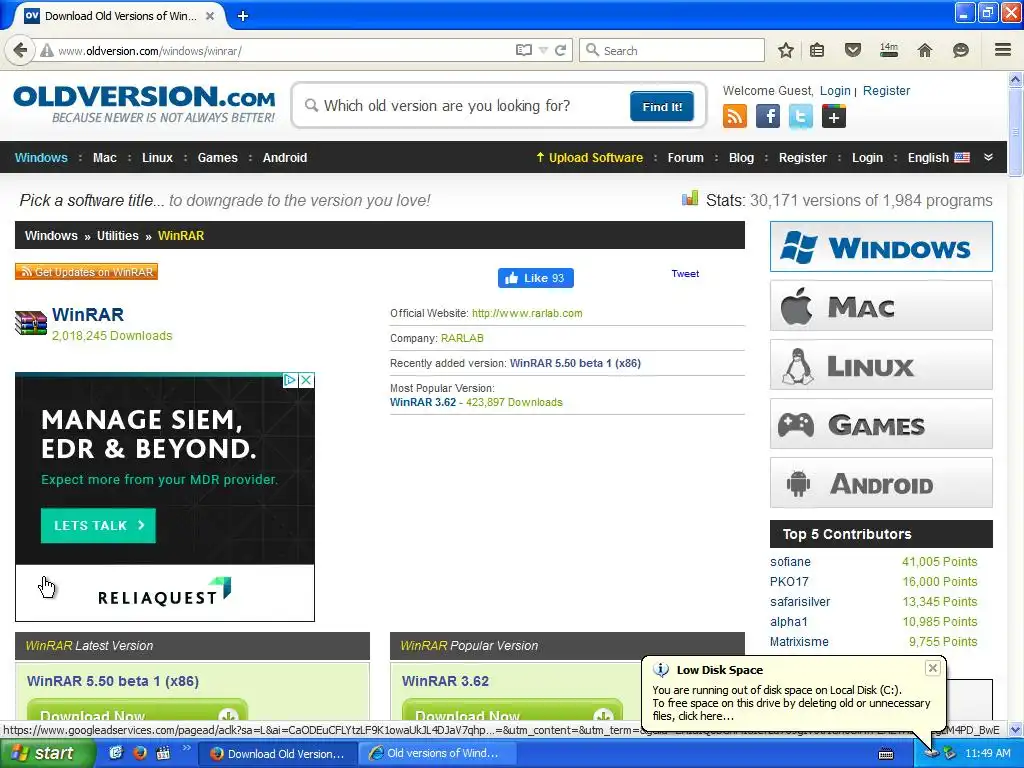The image size is (1024, 768).
Task: Open Forum from the nav bar
Action: (686, 157)
